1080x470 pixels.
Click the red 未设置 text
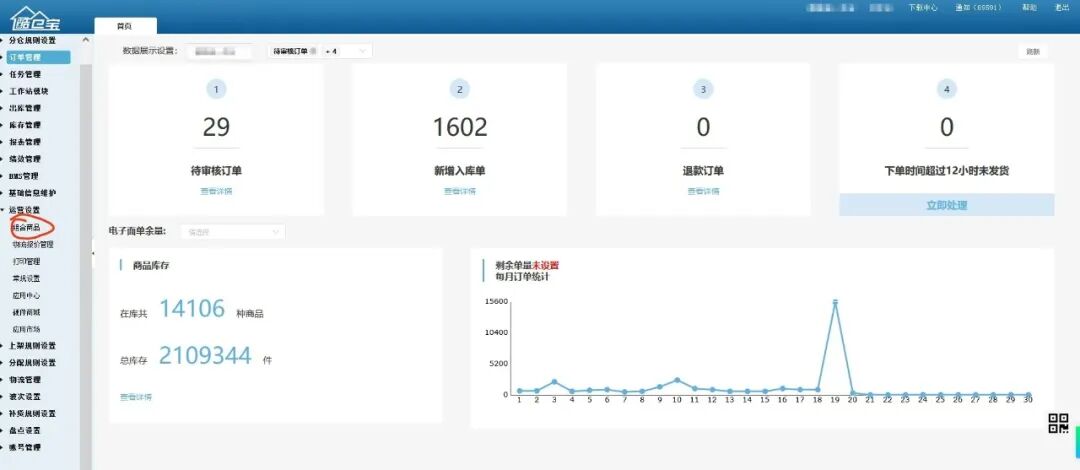(x=546, y=265)
